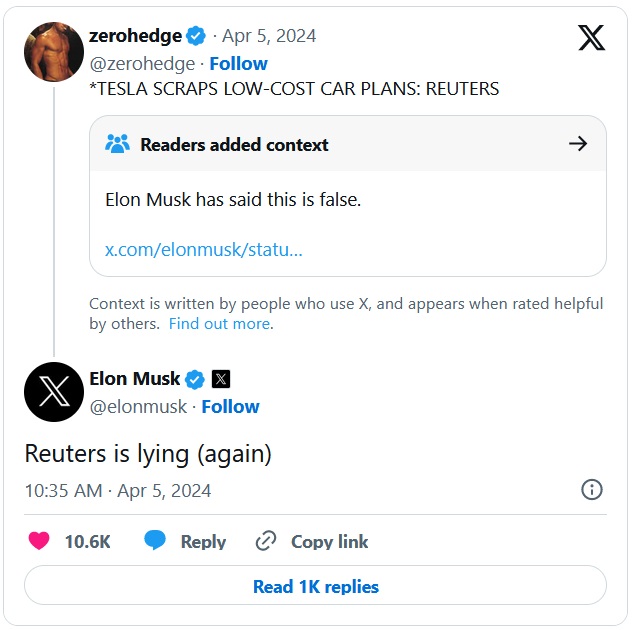Screen dimensions: 632x630
Task: Open the tweet info circle icon
Action: click(x=592, y=490)
